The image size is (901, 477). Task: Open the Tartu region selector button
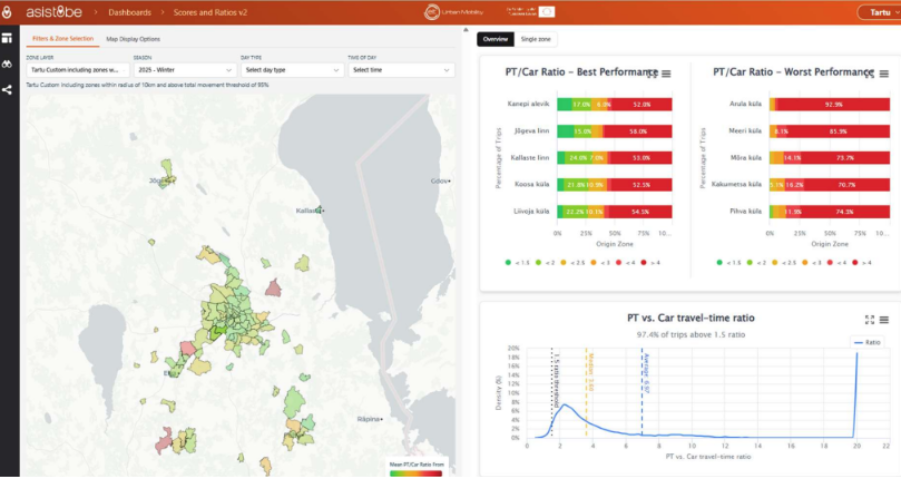(x=876, y=13)
